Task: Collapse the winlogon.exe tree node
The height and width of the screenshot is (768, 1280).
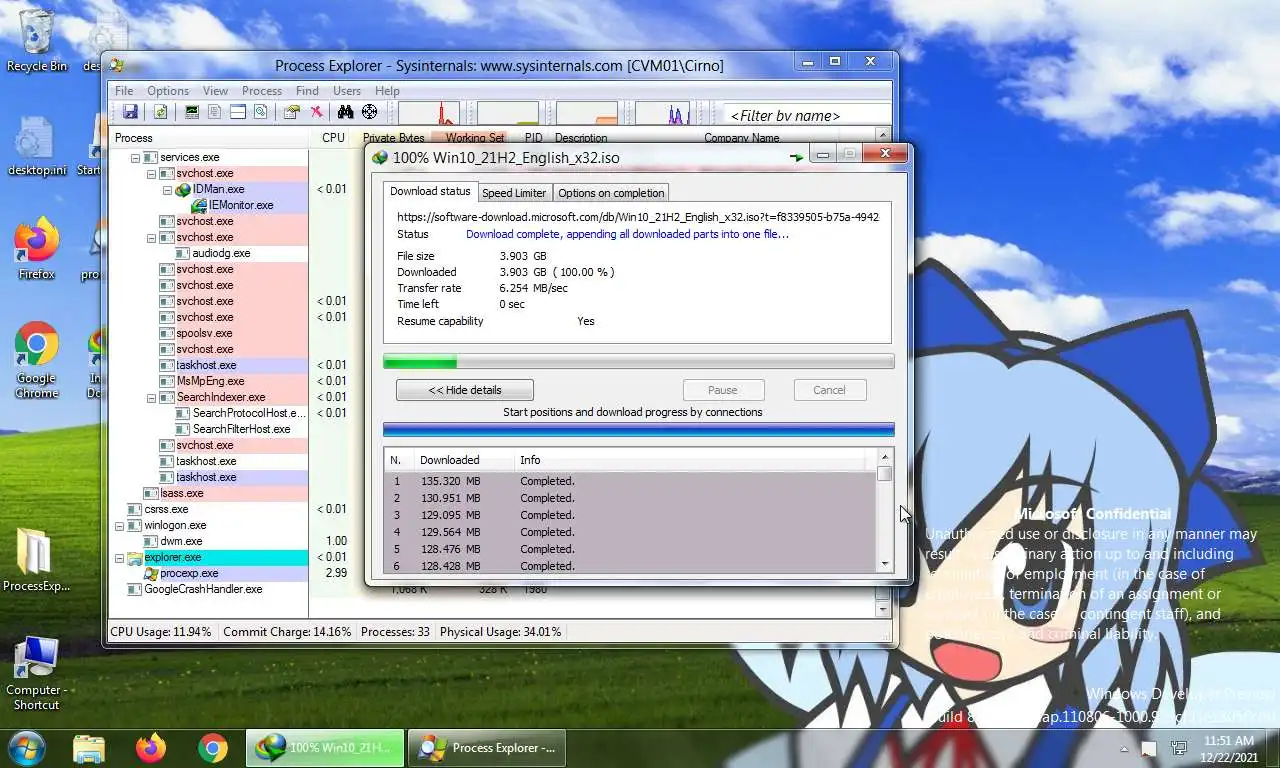Action: click(119, 526)
